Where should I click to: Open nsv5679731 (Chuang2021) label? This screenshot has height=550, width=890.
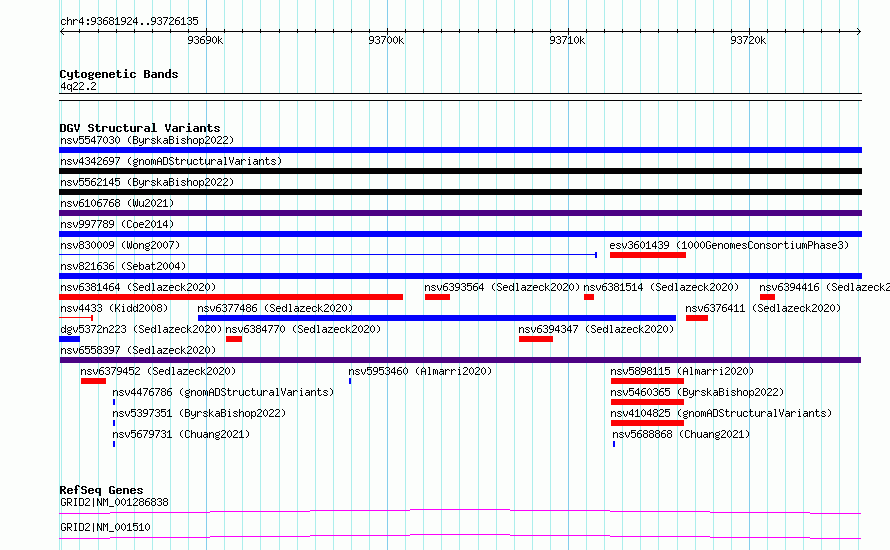[x=181, y=434]
